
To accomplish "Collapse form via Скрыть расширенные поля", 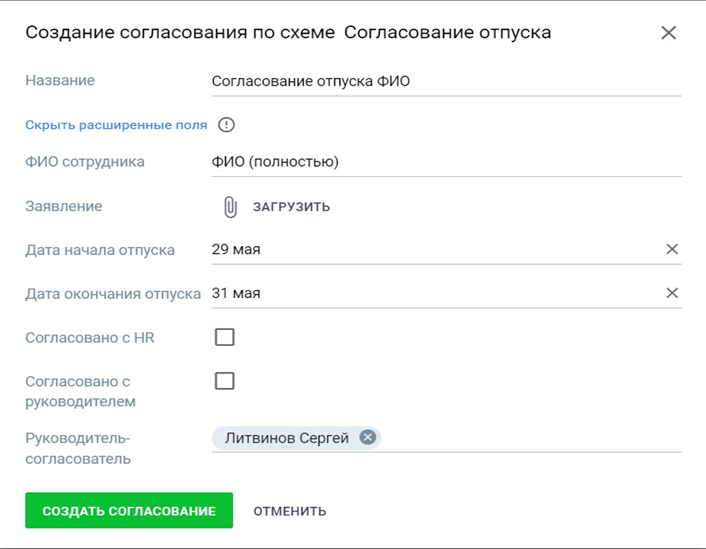I will coord(116,125).
